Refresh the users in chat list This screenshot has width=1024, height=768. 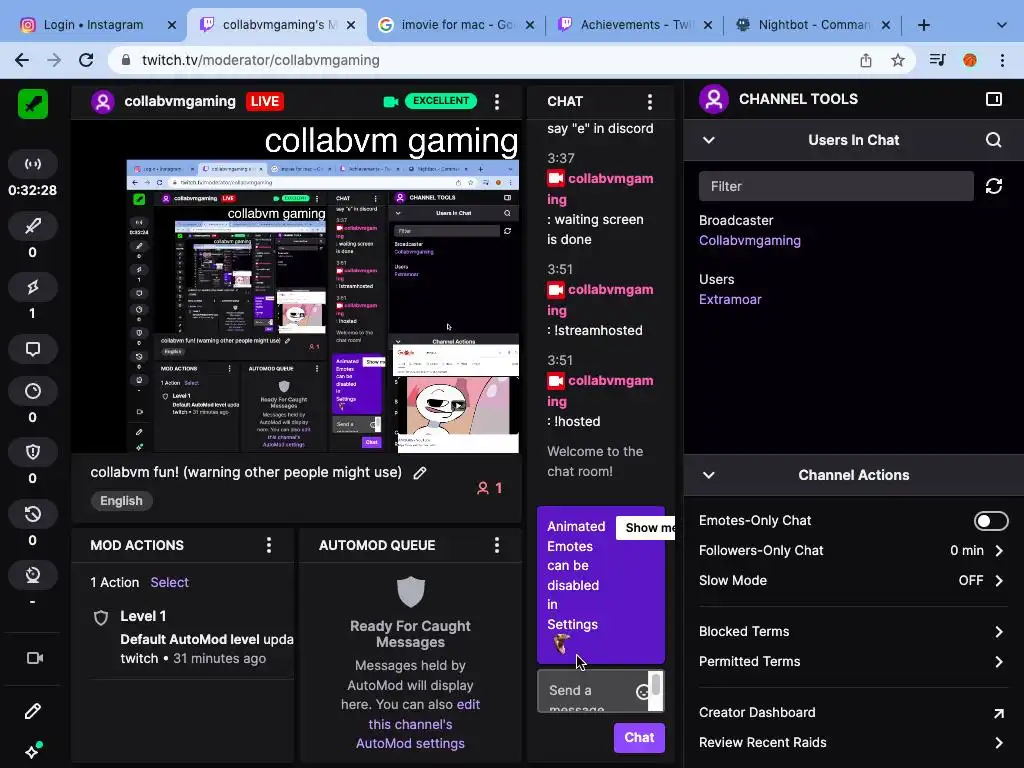click(993, 186)
